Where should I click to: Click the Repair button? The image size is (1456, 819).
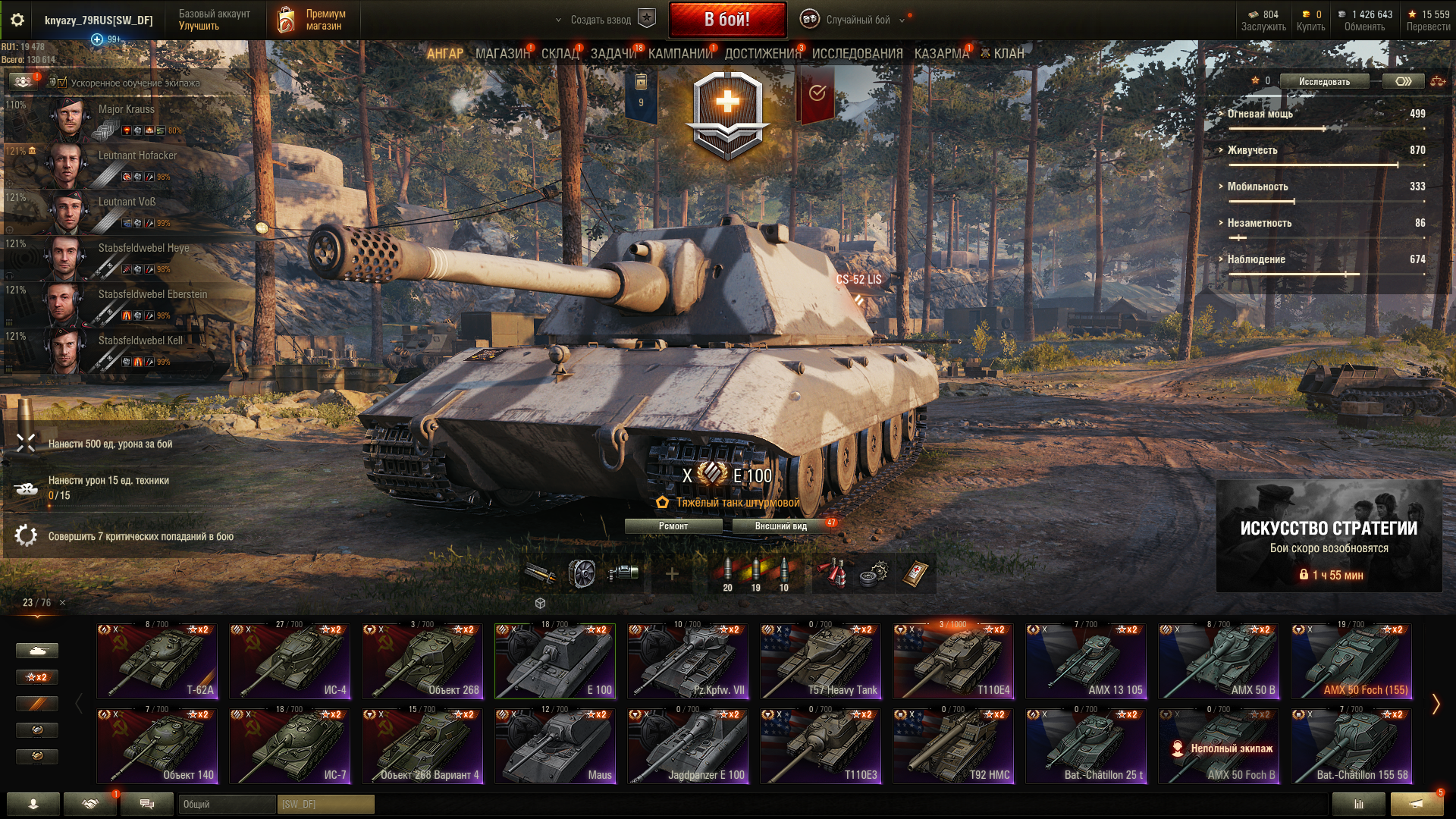click(x=673, y=526)
